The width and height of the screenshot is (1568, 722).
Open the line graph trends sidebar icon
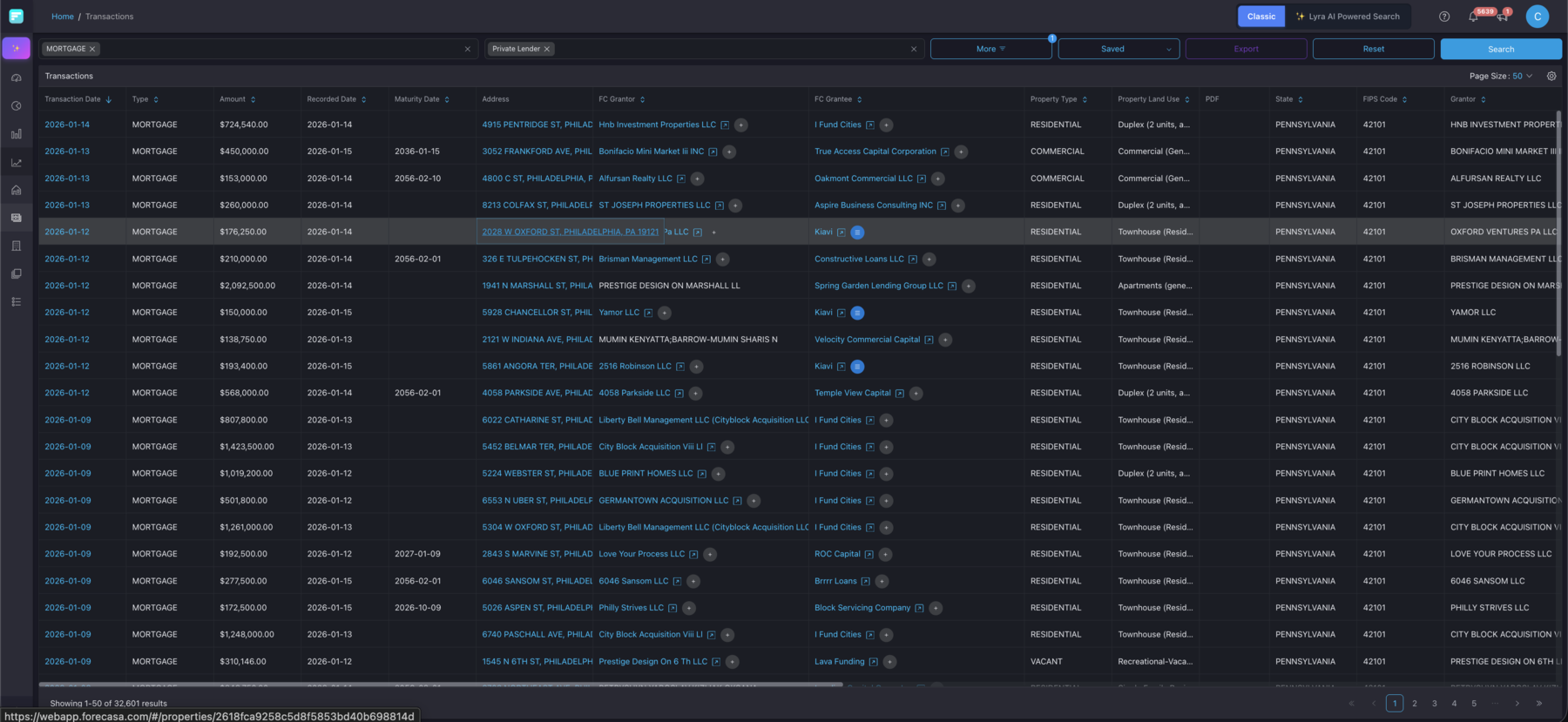(x=16, y=163)
